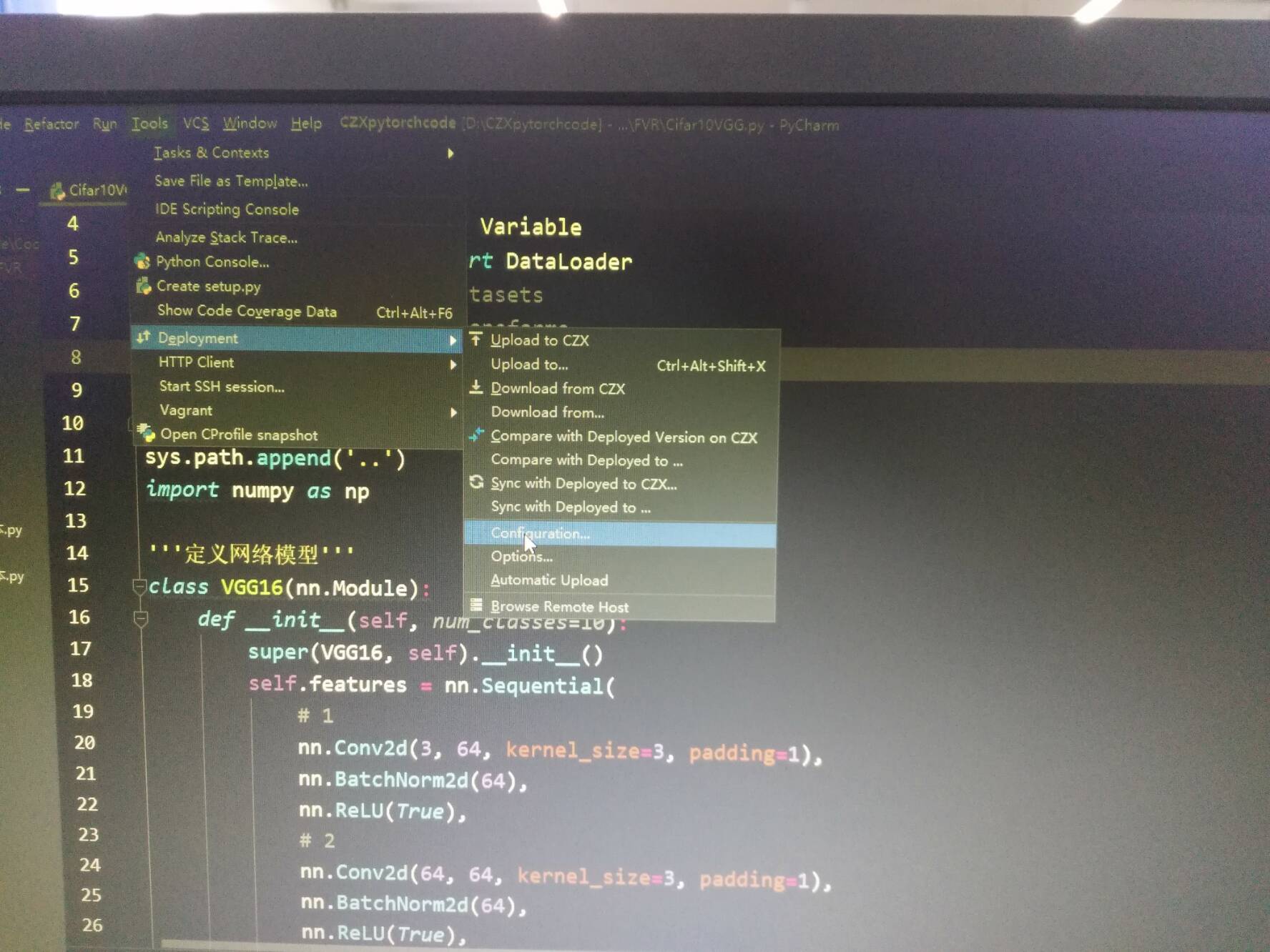The height and width of the screenshot is (952, 1270).
Task: Open the Refactor menu
Action: point(51,124)
